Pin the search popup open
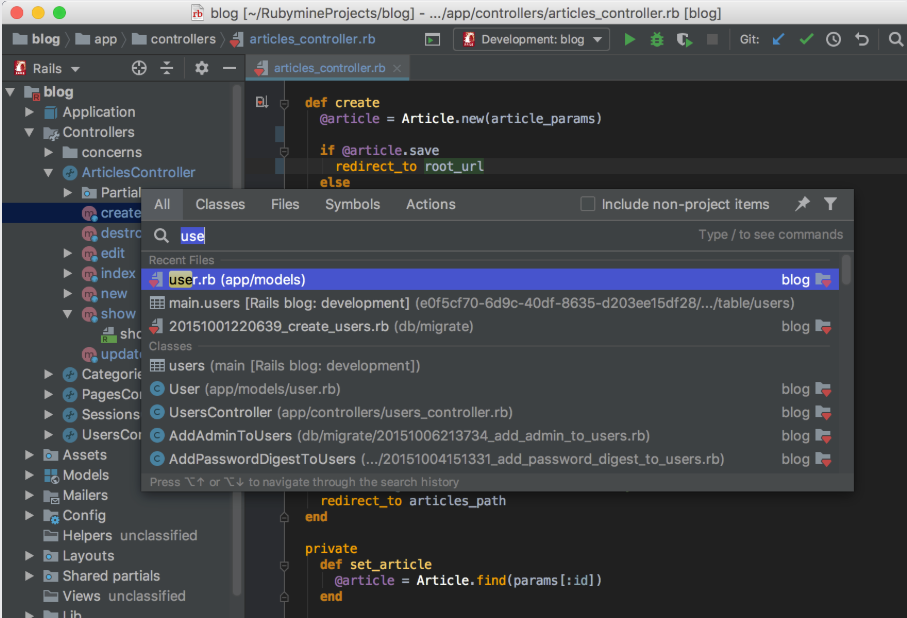The width and height of the screenshot is (907, 618). coord(802,204)
